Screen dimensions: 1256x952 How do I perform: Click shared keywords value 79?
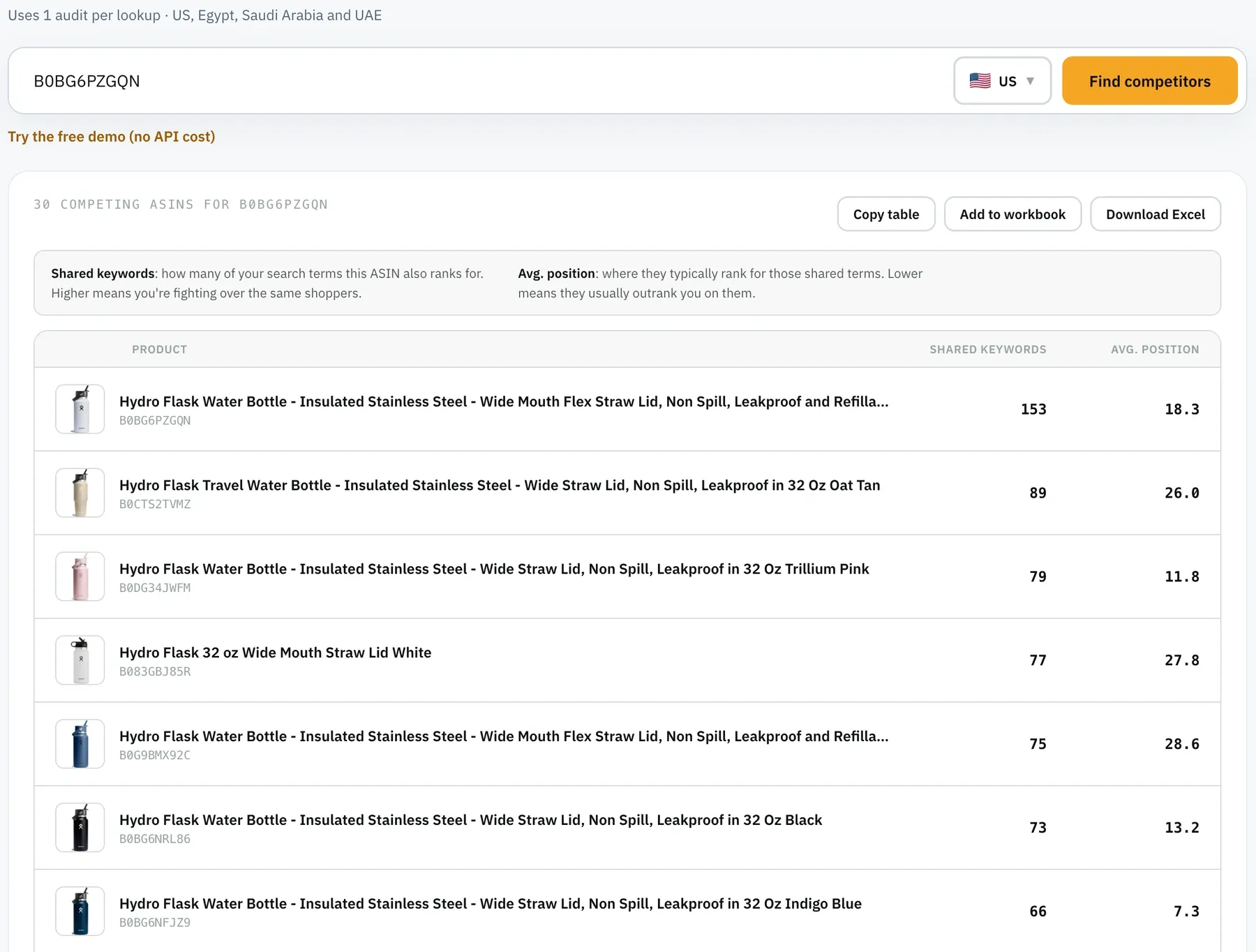click(1038, 577)
